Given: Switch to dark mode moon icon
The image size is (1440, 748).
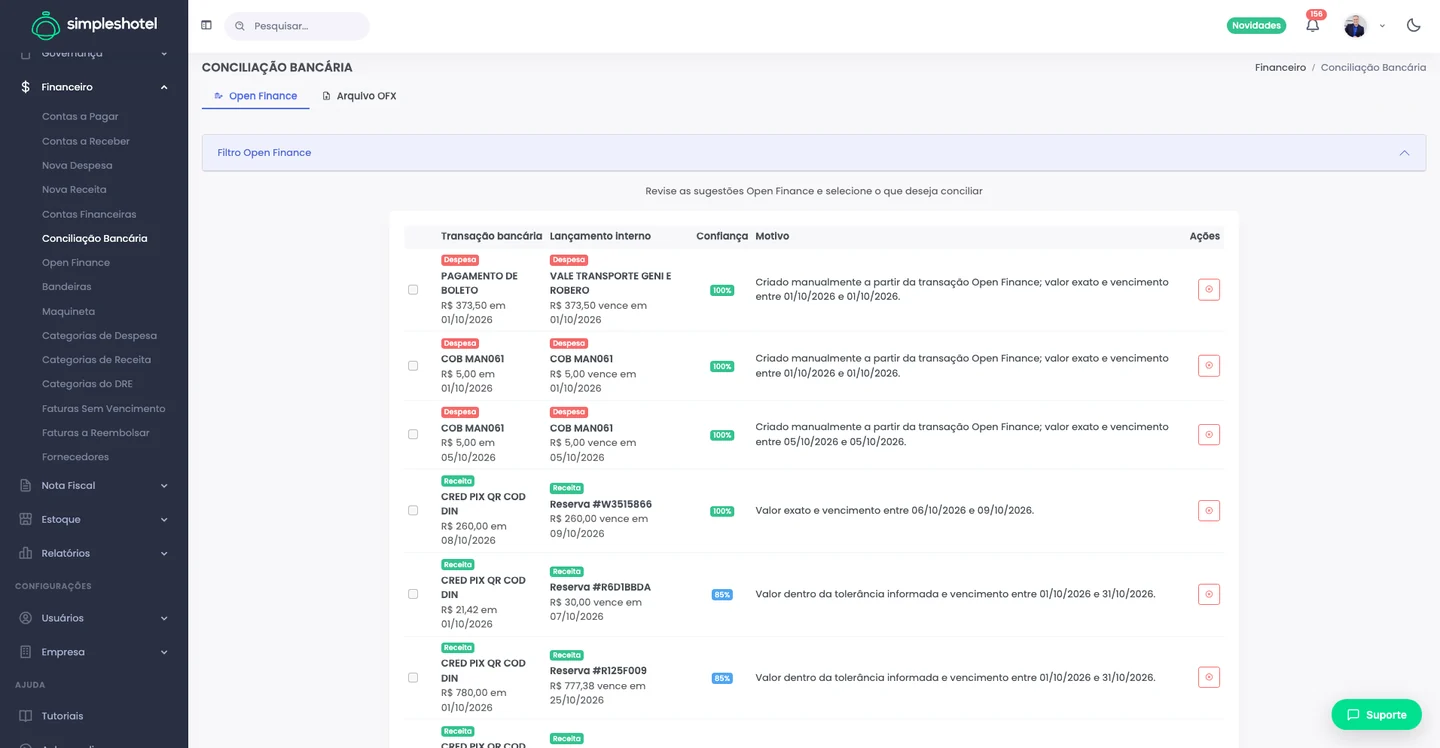Looking at the screenshot, I should pos(1413,25).
